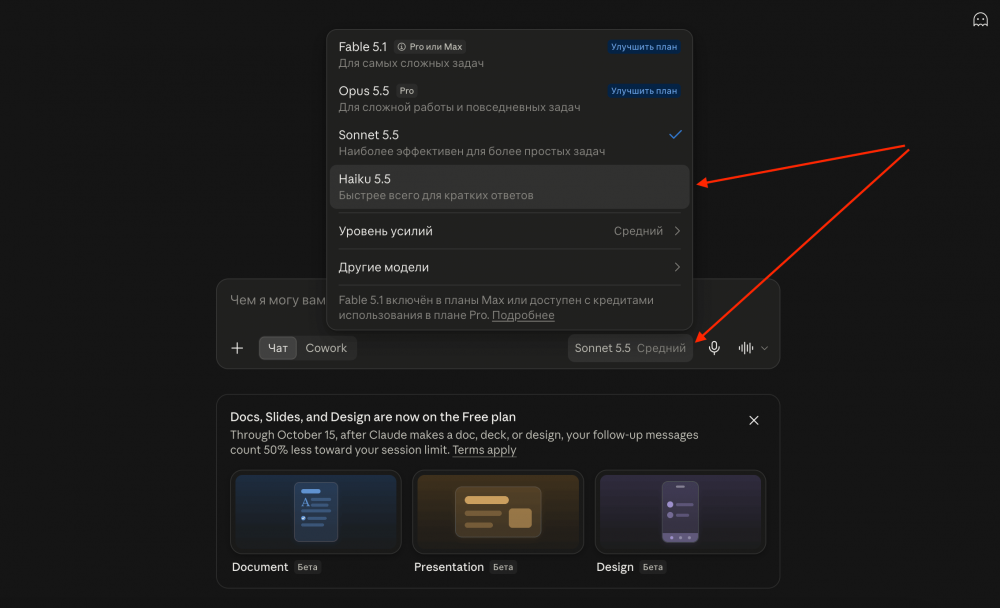The height and width of the screenshot is (608, 1000).
Task: Choose the Design template thumbnail
Action: (680, 512)
